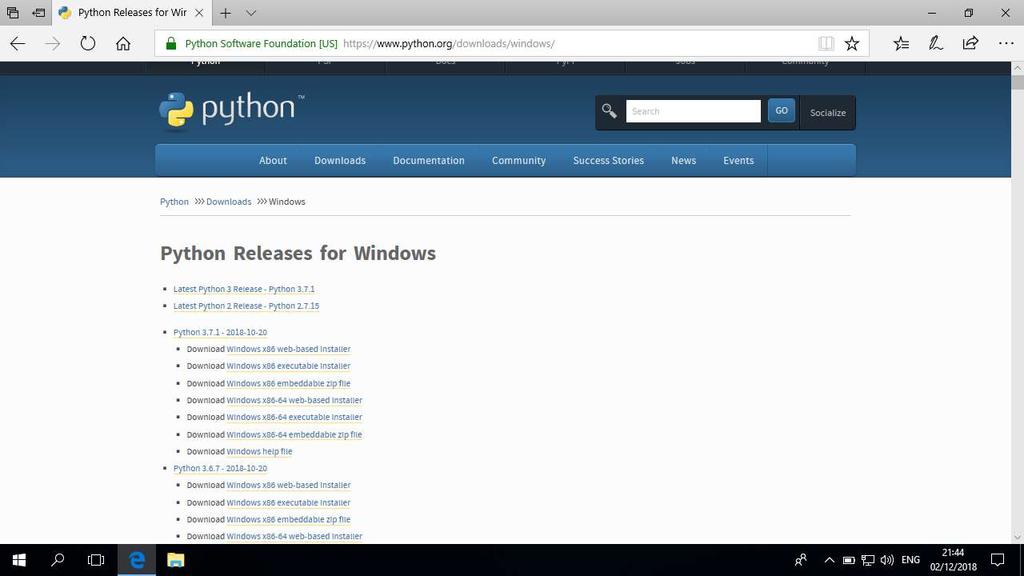Viewport: 1024px width, 576px height.
Task: Open the Action Center notifications
Action: (998, 560)
